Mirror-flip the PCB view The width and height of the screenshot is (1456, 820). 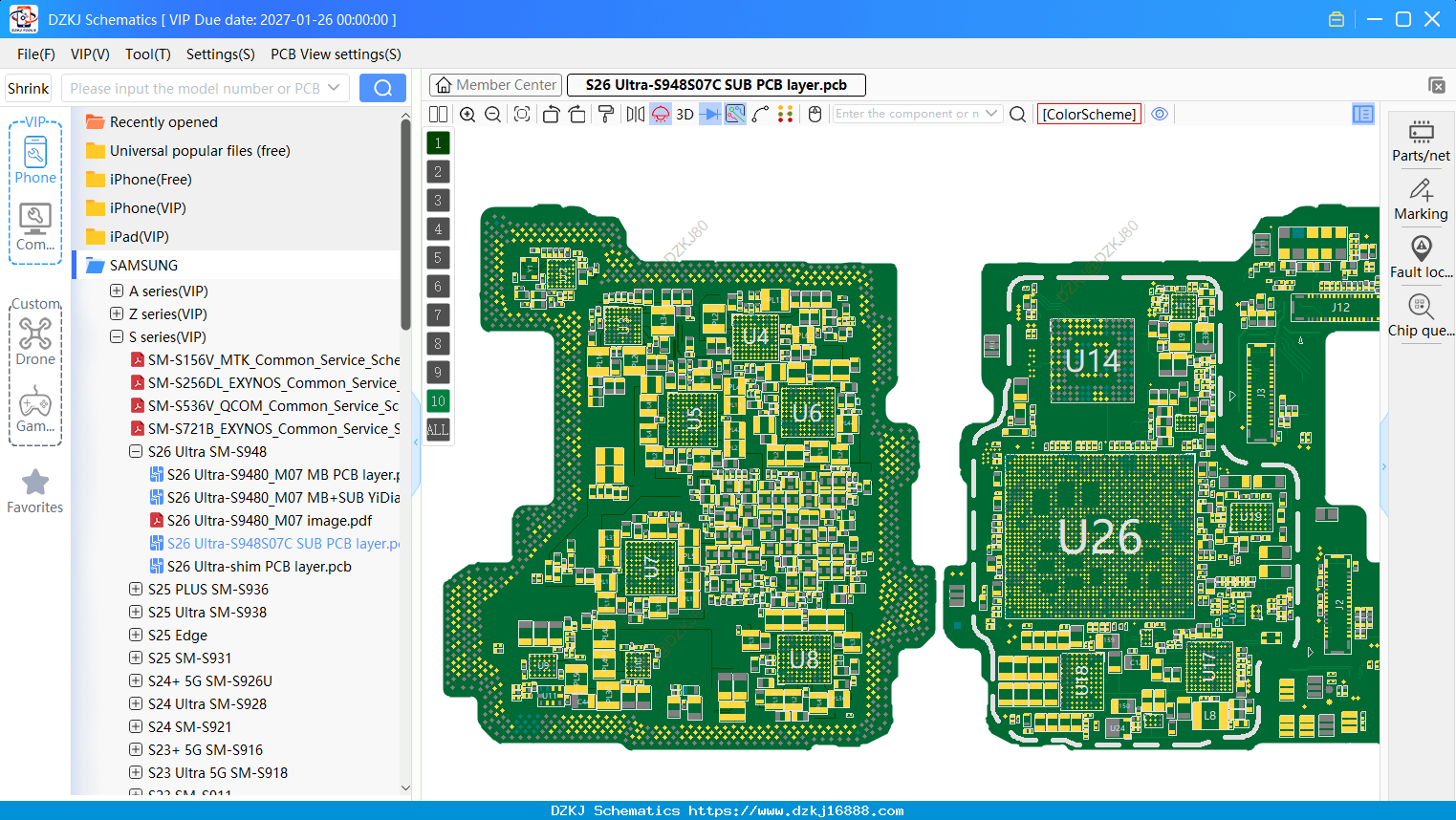point(635,114)
